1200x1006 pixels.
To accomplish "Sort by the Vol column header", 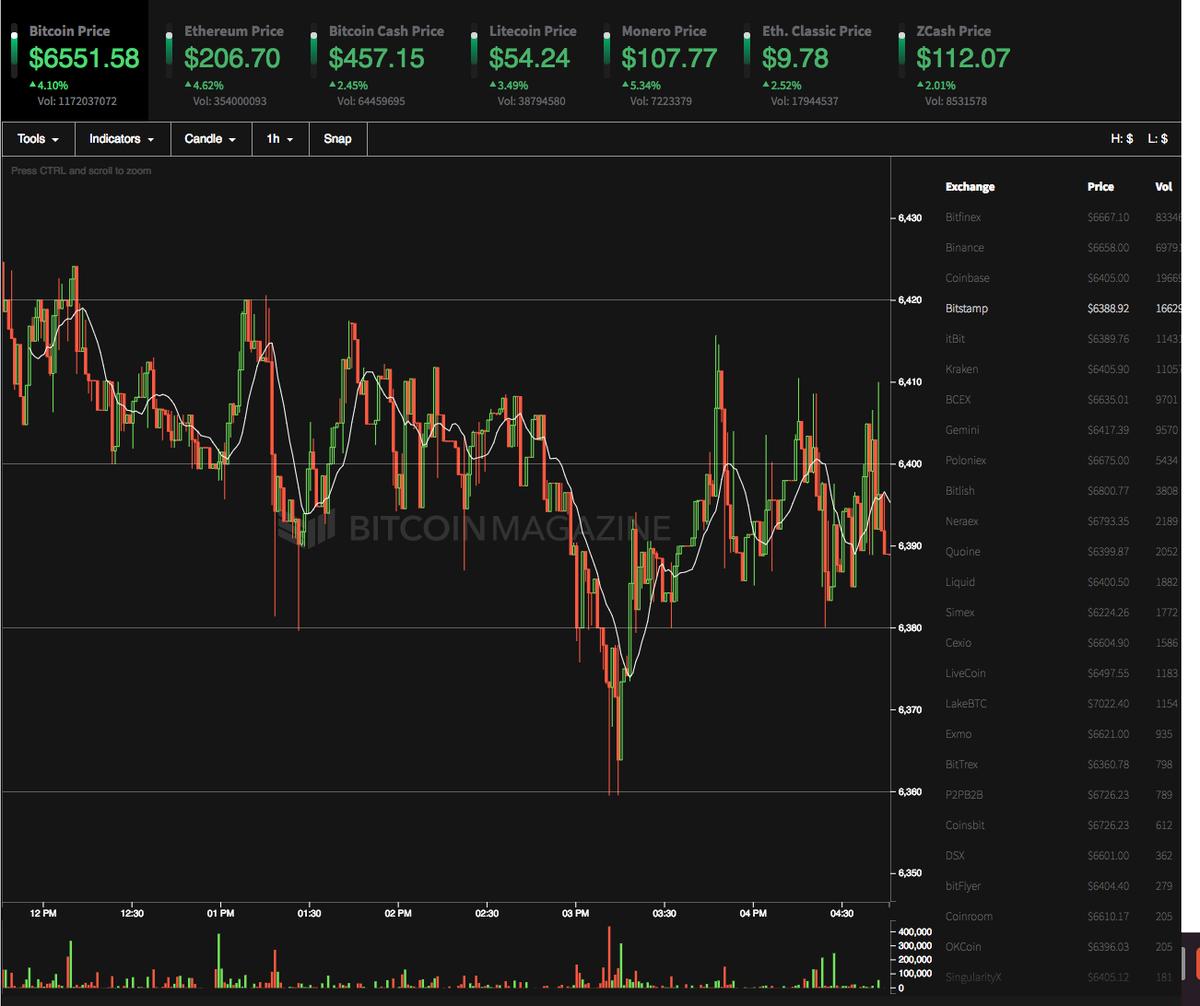I will (1163, 187).
